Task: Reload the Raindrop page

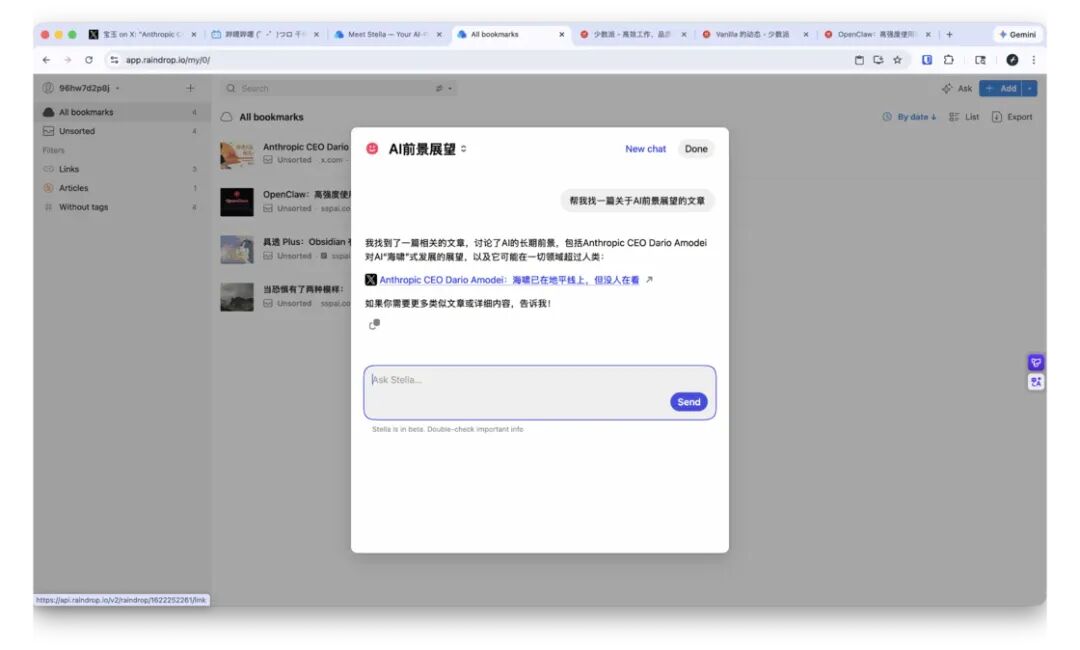Action: 89,60
